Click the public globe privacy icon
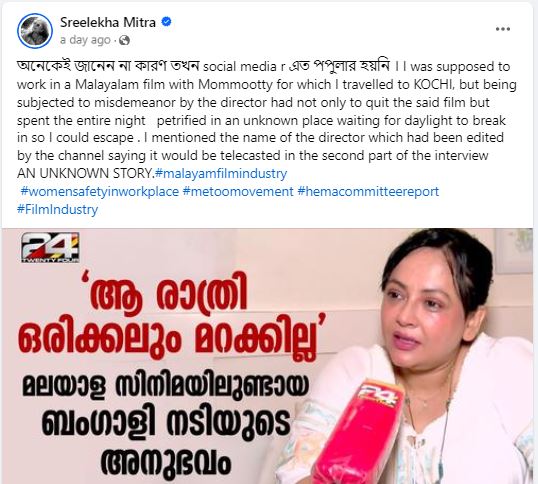Screen dimensions: 538x484 (124, 40)
